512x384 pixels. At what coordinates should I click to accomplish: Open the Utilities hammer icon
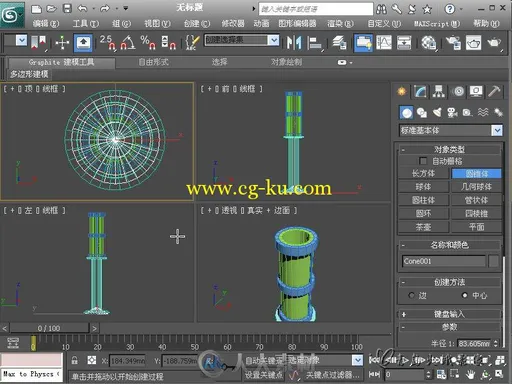pyautogui.click(x=494, y=91)
